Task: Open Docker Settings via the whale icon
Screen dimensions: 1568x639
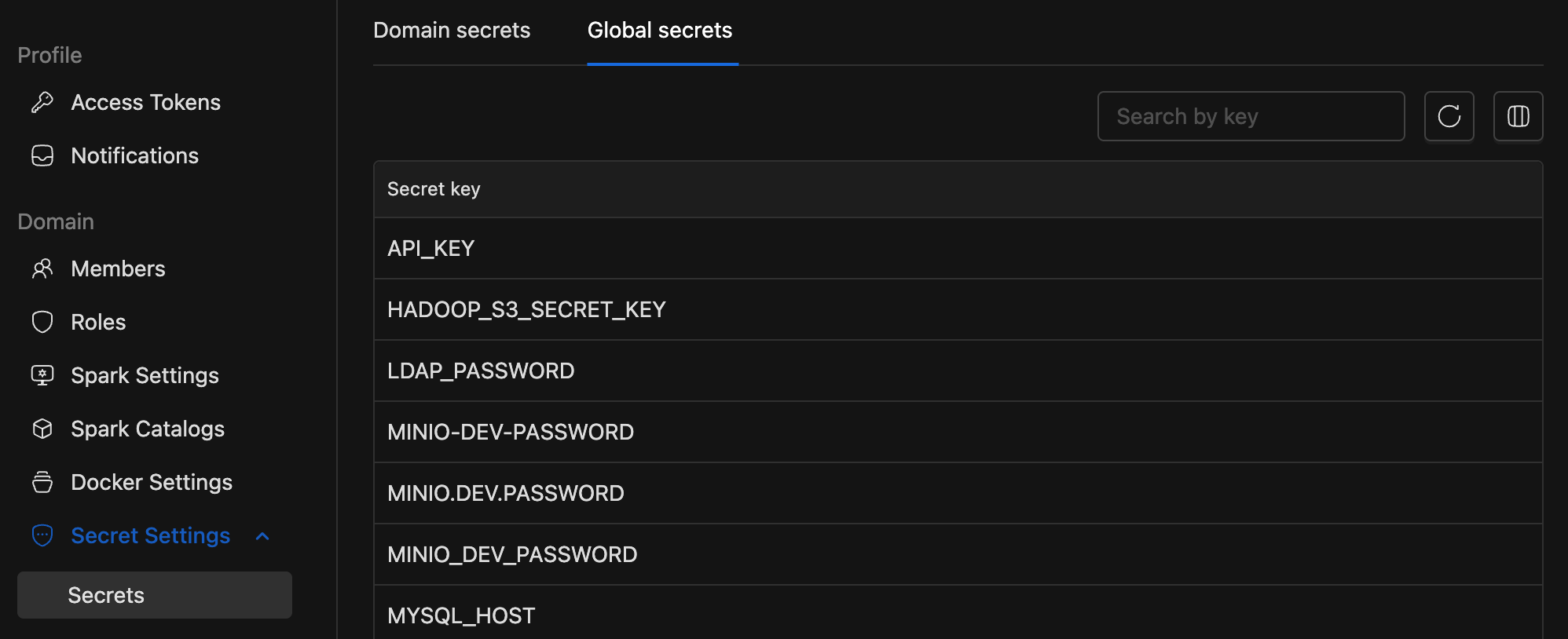Action: (x=43, y=481)
